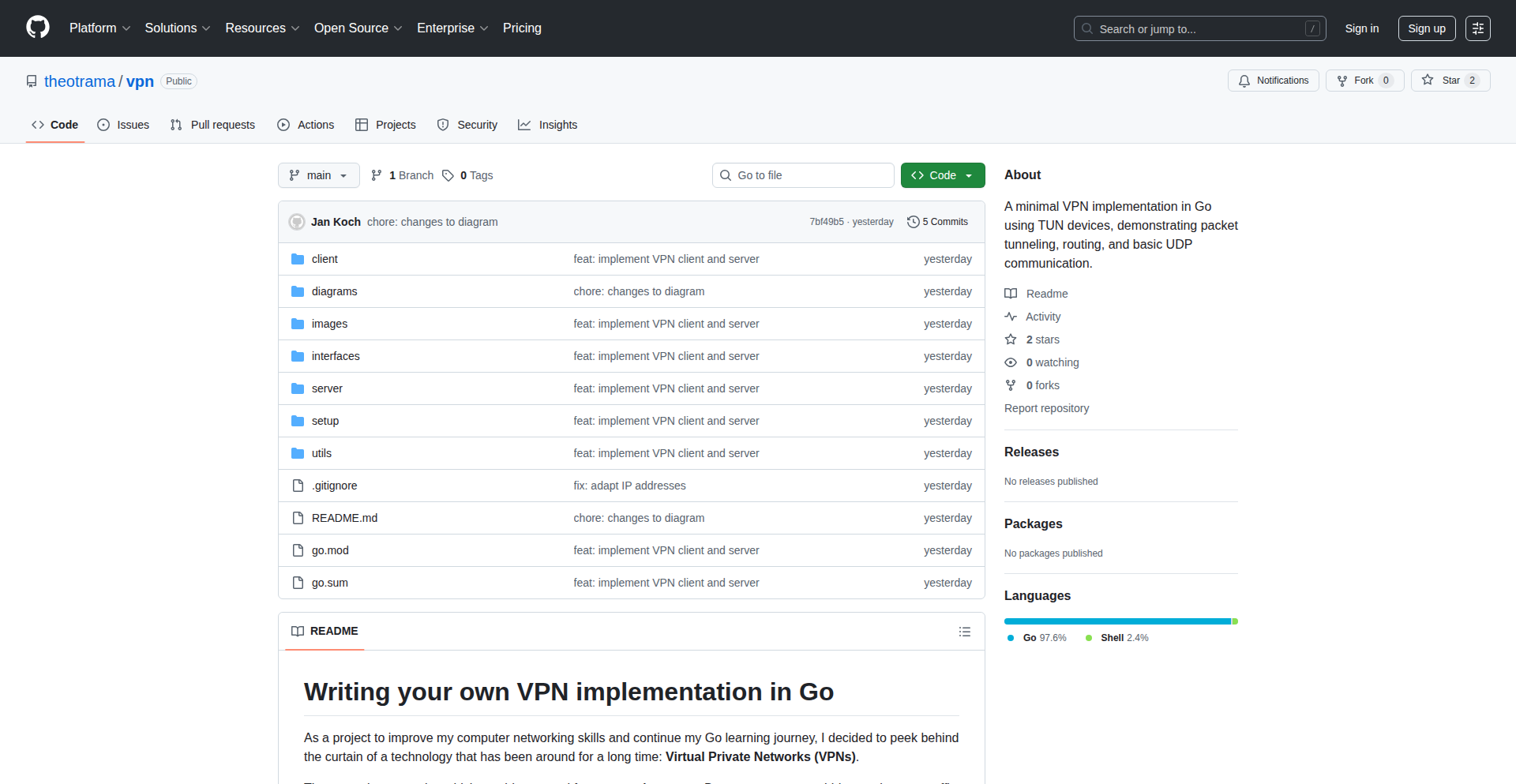Click the Go language bar segment
Screen dimensions: 1516x784
point(1116,621)
